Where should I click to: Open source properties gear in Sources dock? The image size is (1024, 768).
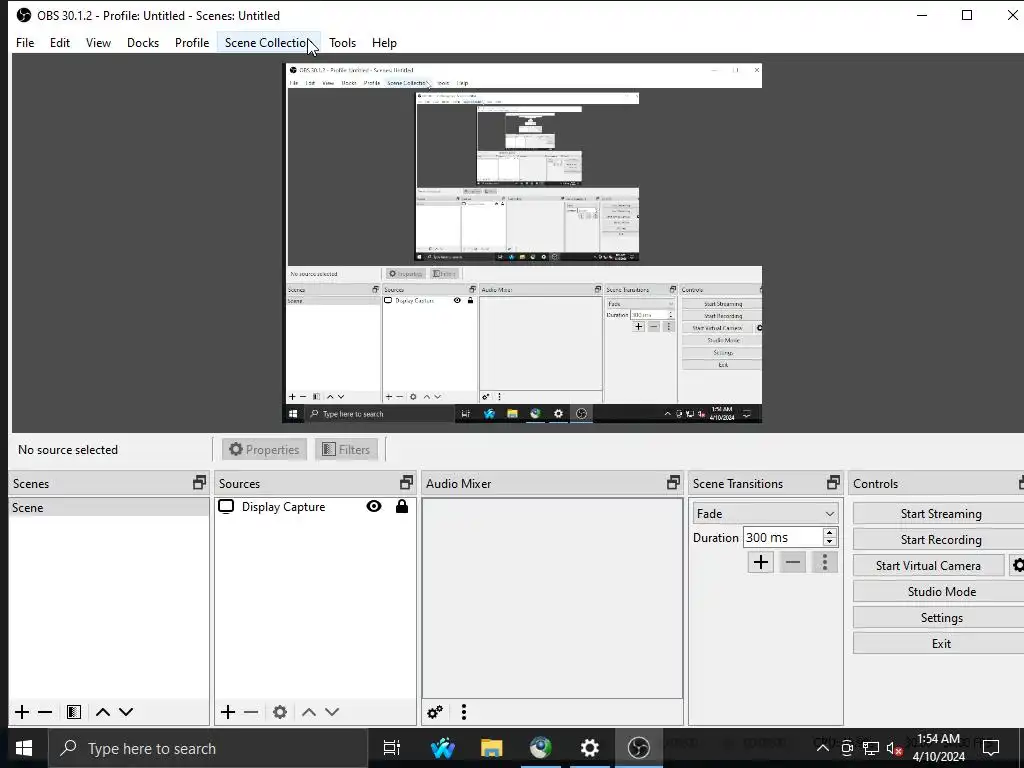point(280,712)
